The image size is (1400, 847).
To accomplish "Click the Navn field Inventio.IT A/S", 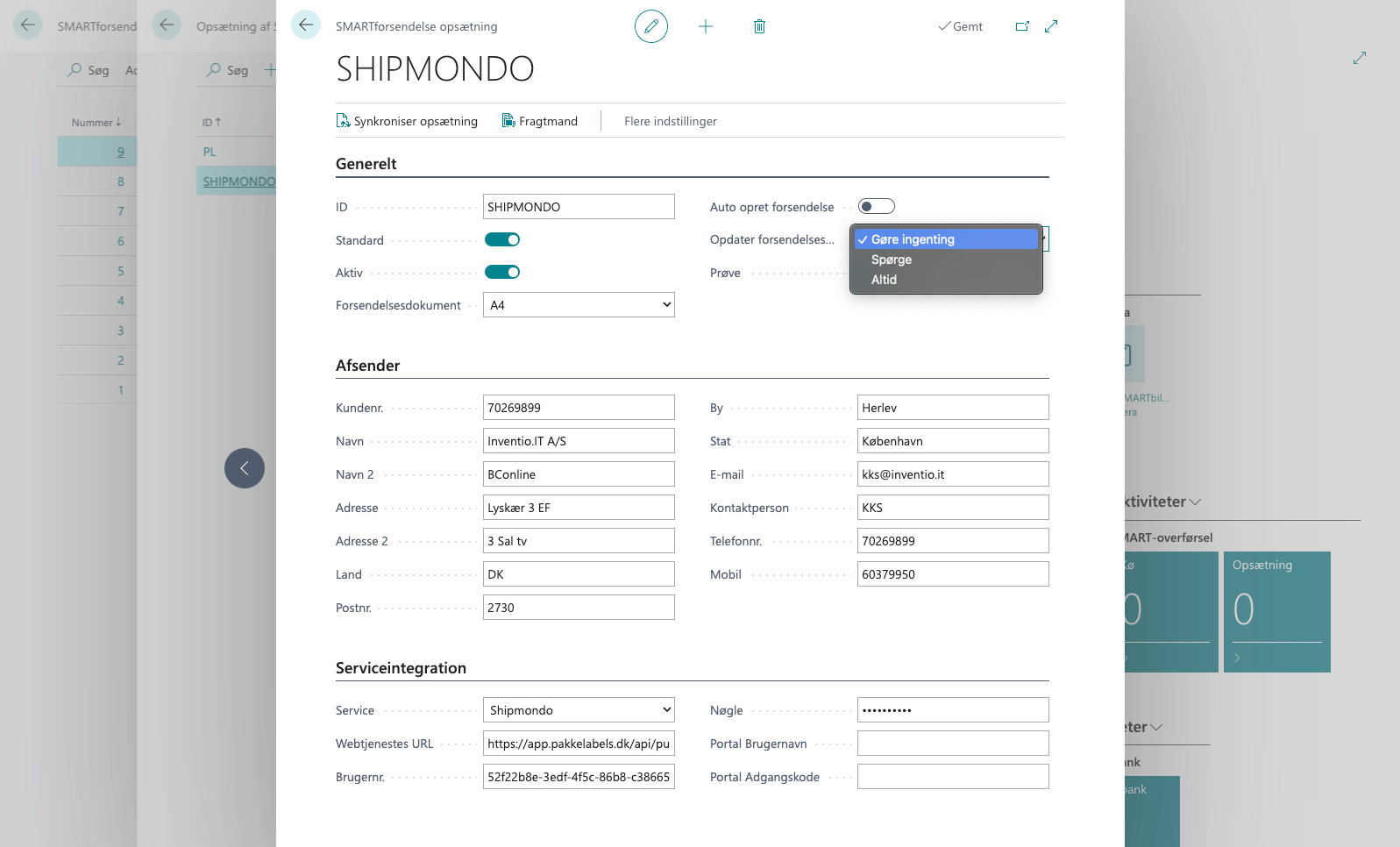I will (579, 441).
